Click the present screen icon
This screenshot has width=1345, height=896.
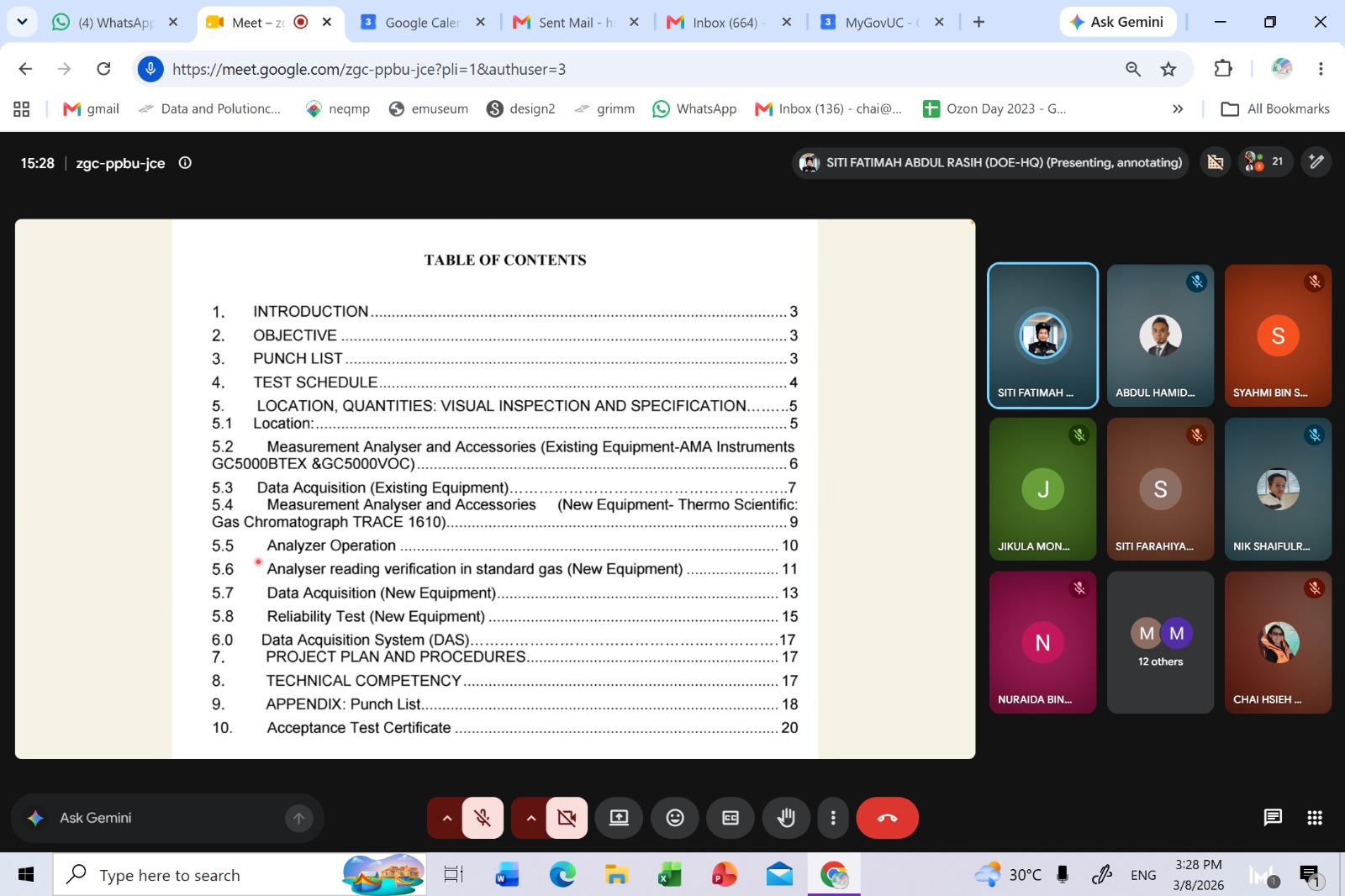tap(619, 818)
